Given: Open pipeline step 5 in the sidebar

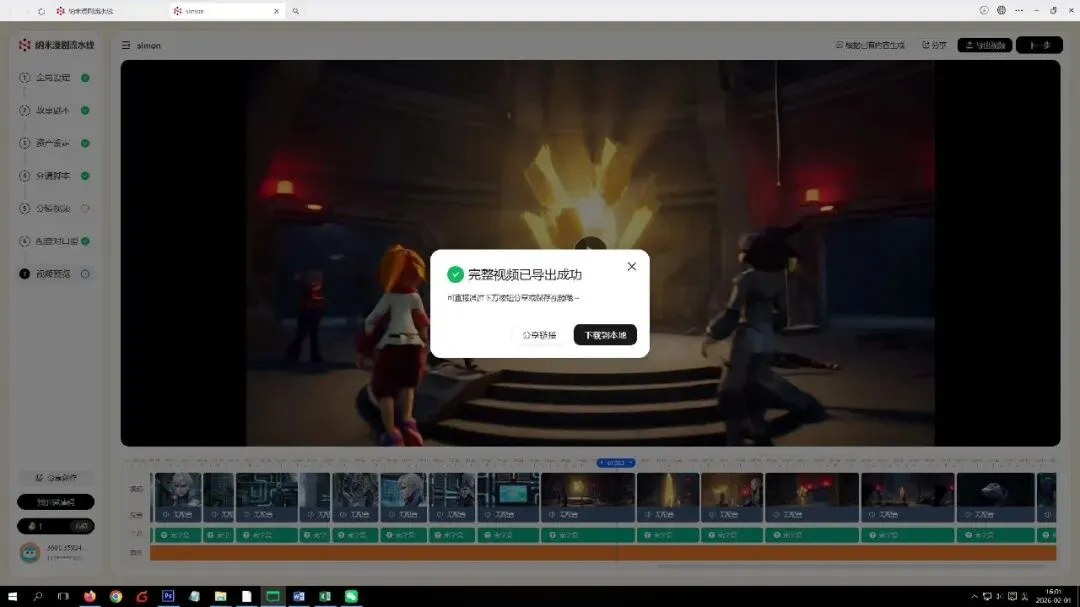Looking at the screenshot, I should click(x=53, y=209).
